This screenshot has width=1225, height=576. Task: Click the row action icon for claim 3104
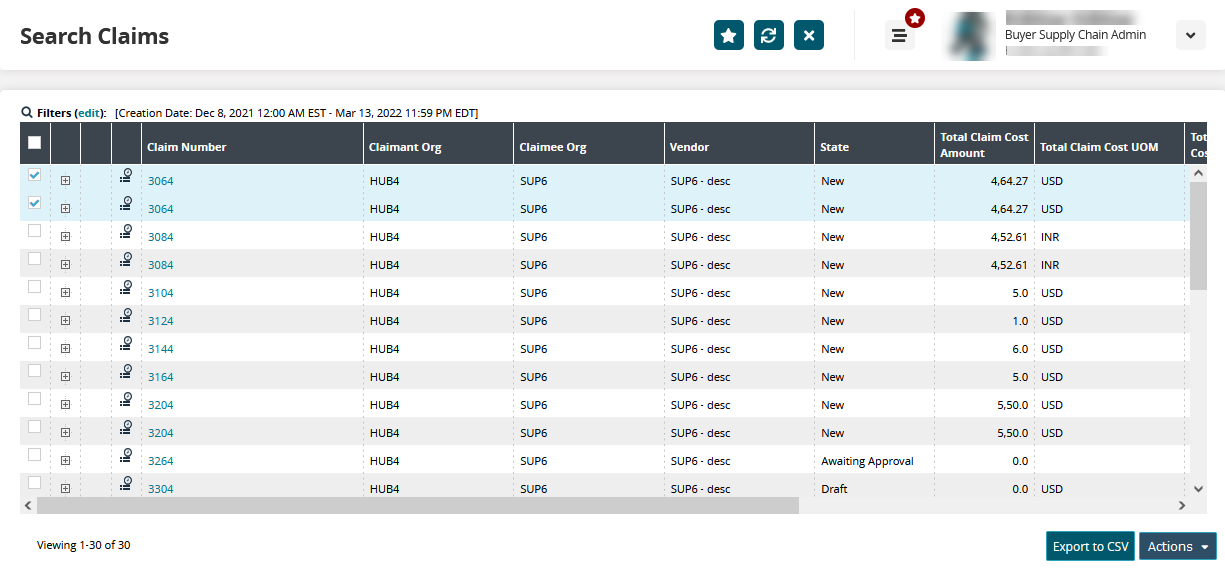coord(126,288)
